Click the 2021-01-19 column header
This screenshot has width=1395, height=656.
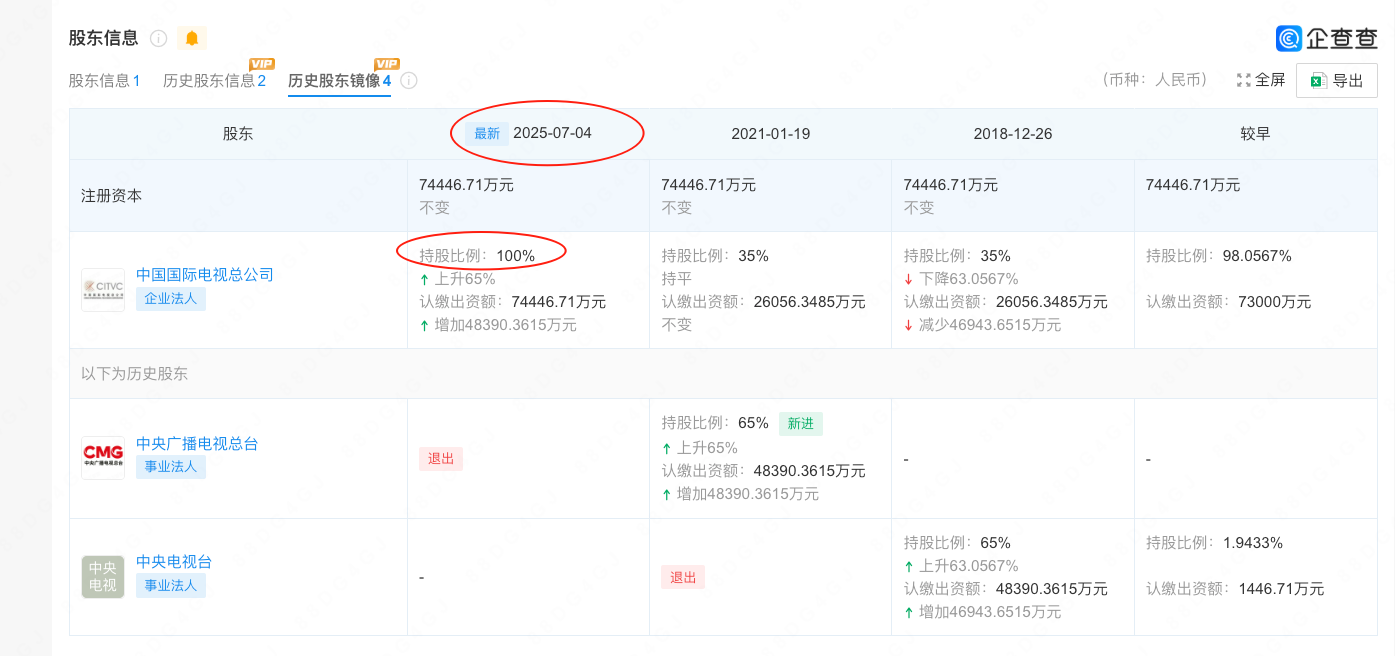770,133
